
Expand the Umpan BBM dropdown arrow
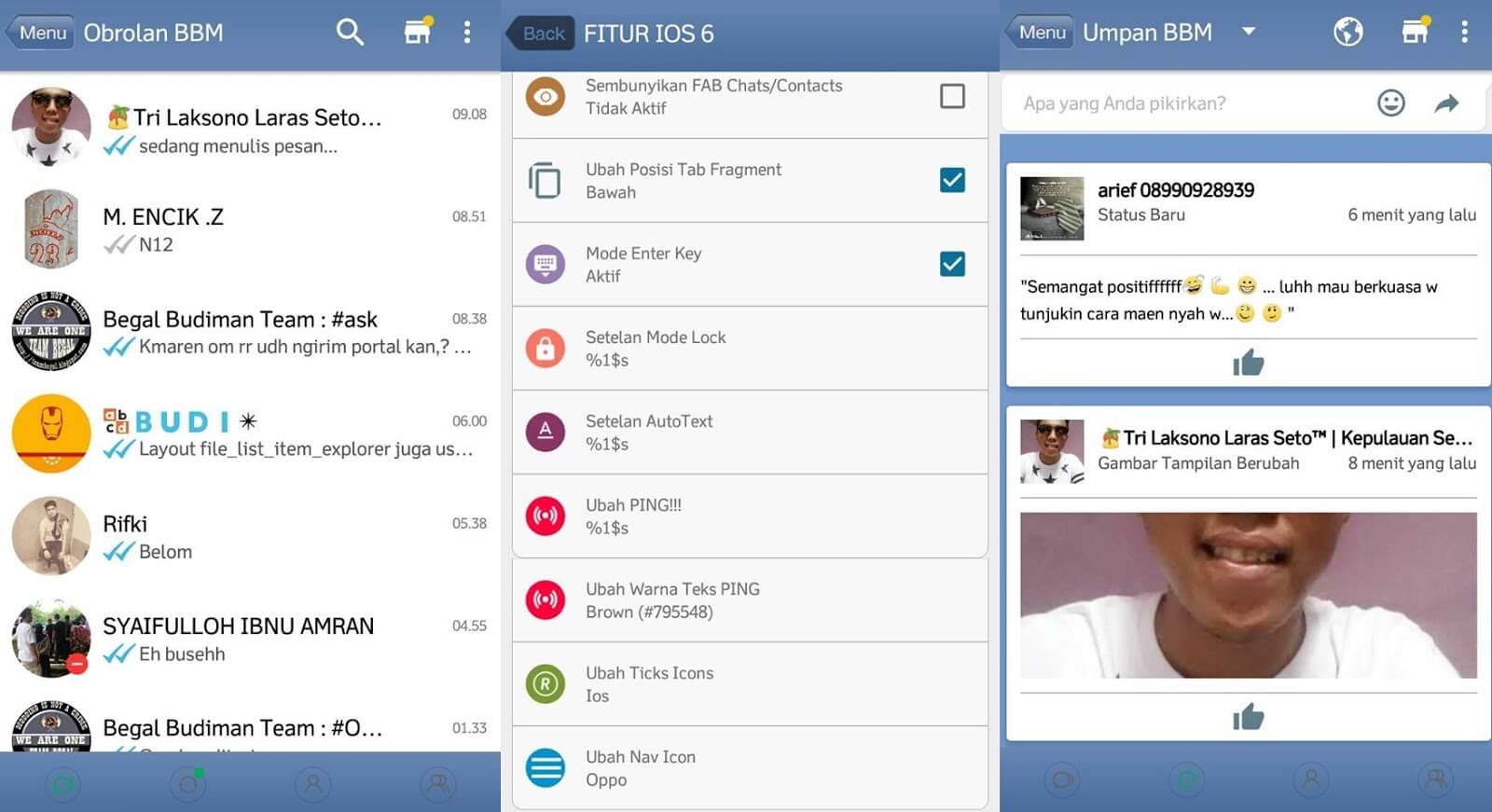coord(1249,32)
